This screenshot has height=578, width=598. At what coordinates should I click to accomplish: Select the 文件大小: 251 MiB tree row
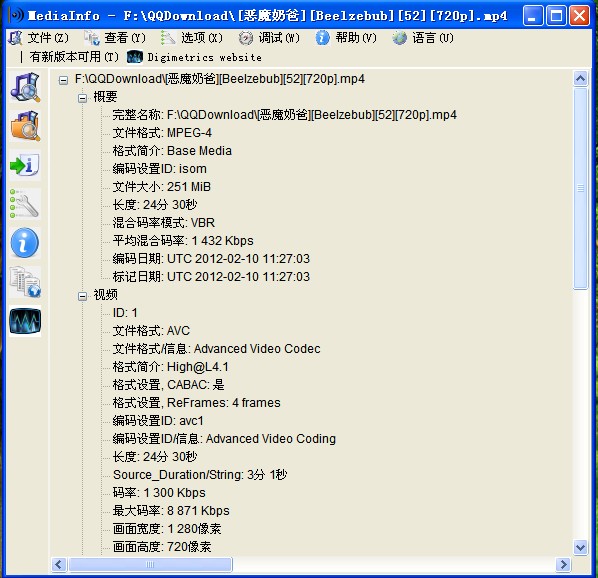[x=162, y=187]
